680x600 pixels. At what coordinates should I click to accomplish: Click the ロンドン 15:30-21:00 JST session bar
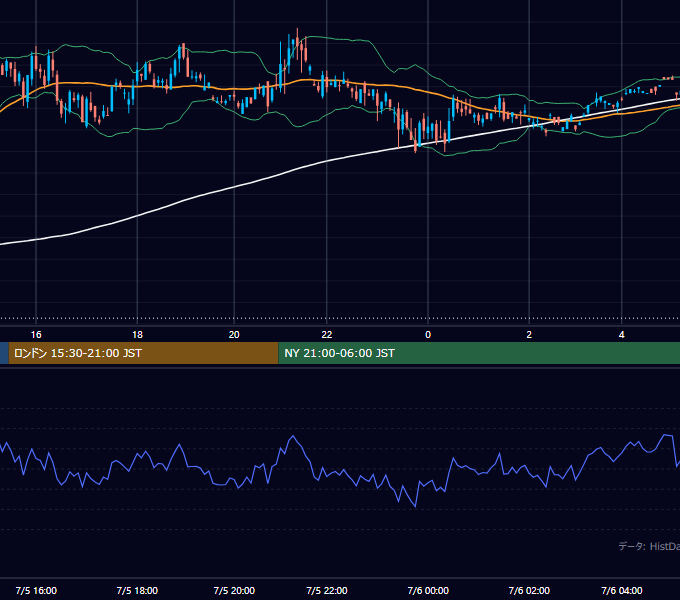pyautogui.click(x=143, y=353)
